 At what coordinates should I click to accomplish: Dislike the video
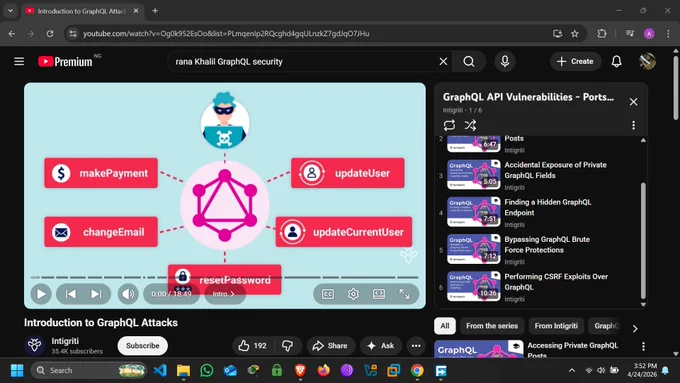(288, 346)
